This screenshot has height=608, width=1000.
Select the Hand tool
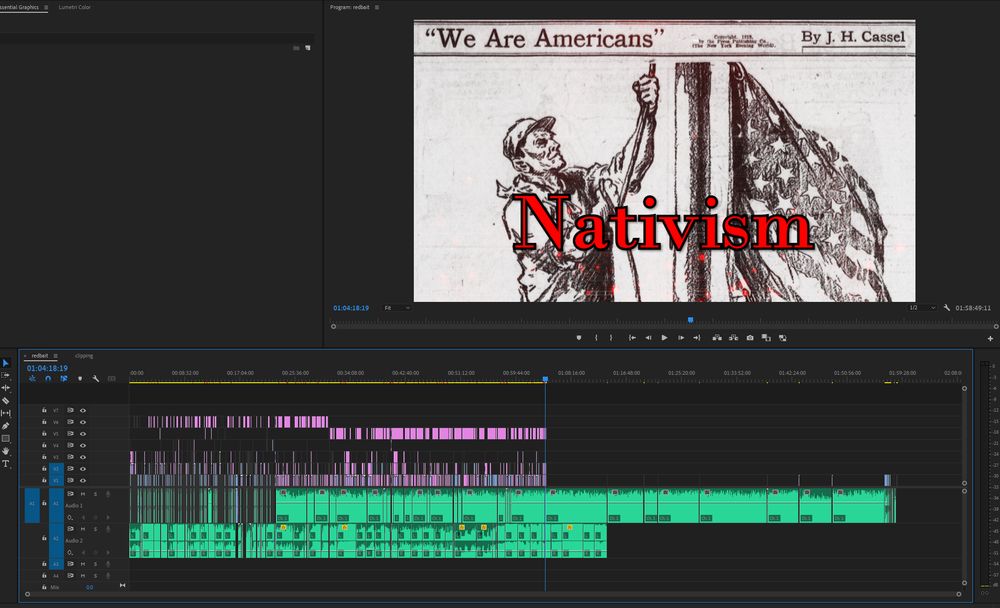click(x=6, y=451)
